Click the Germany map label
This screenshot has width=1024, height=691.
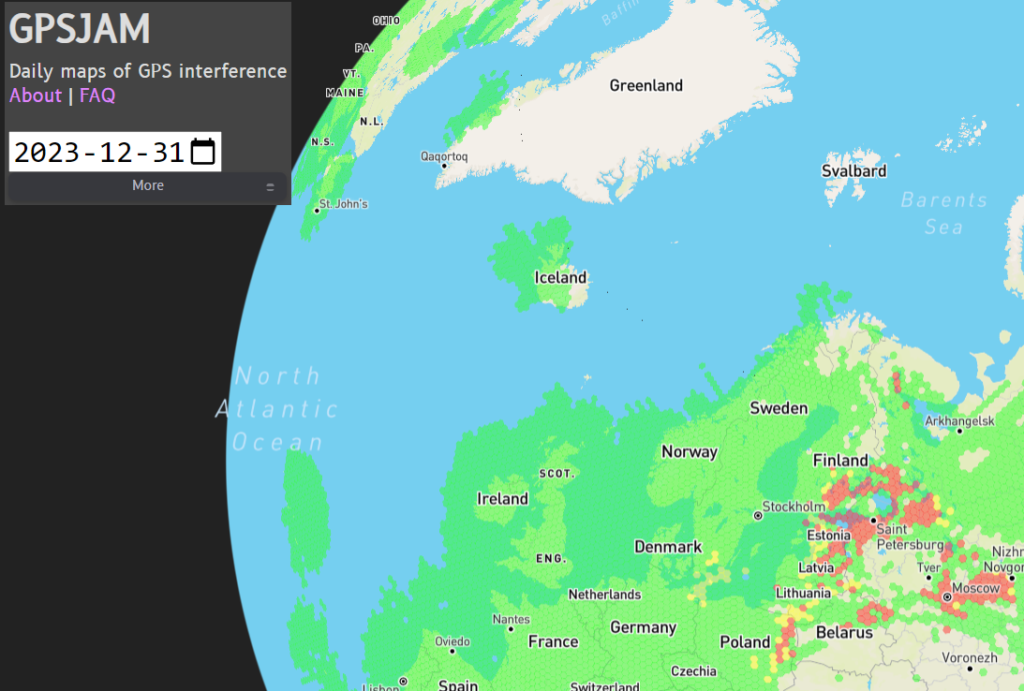click(643, 628)
